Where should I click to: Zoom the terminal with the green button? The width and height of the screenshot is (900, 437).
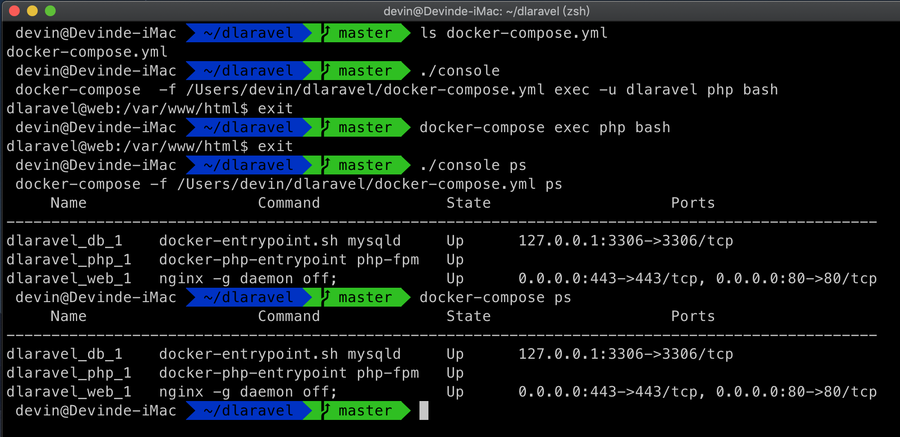(x=50, y=10)
